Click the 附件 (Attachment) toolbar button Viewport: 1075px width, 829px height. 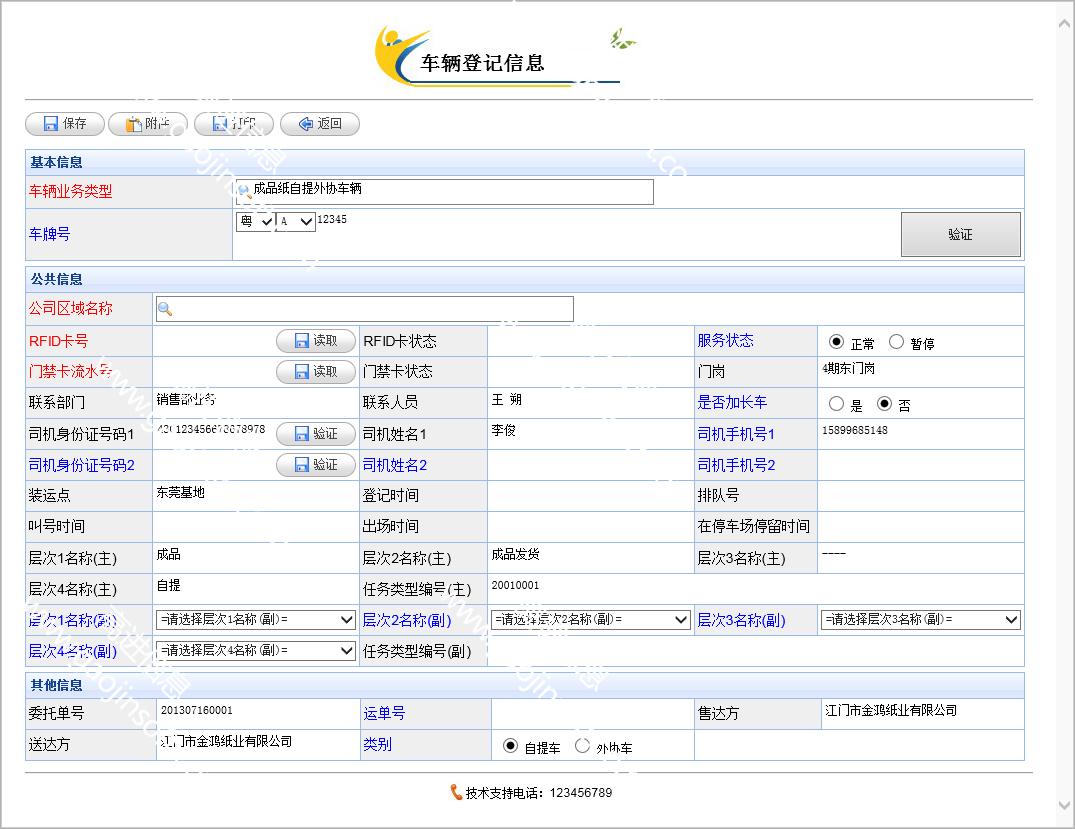coord(147,124)
